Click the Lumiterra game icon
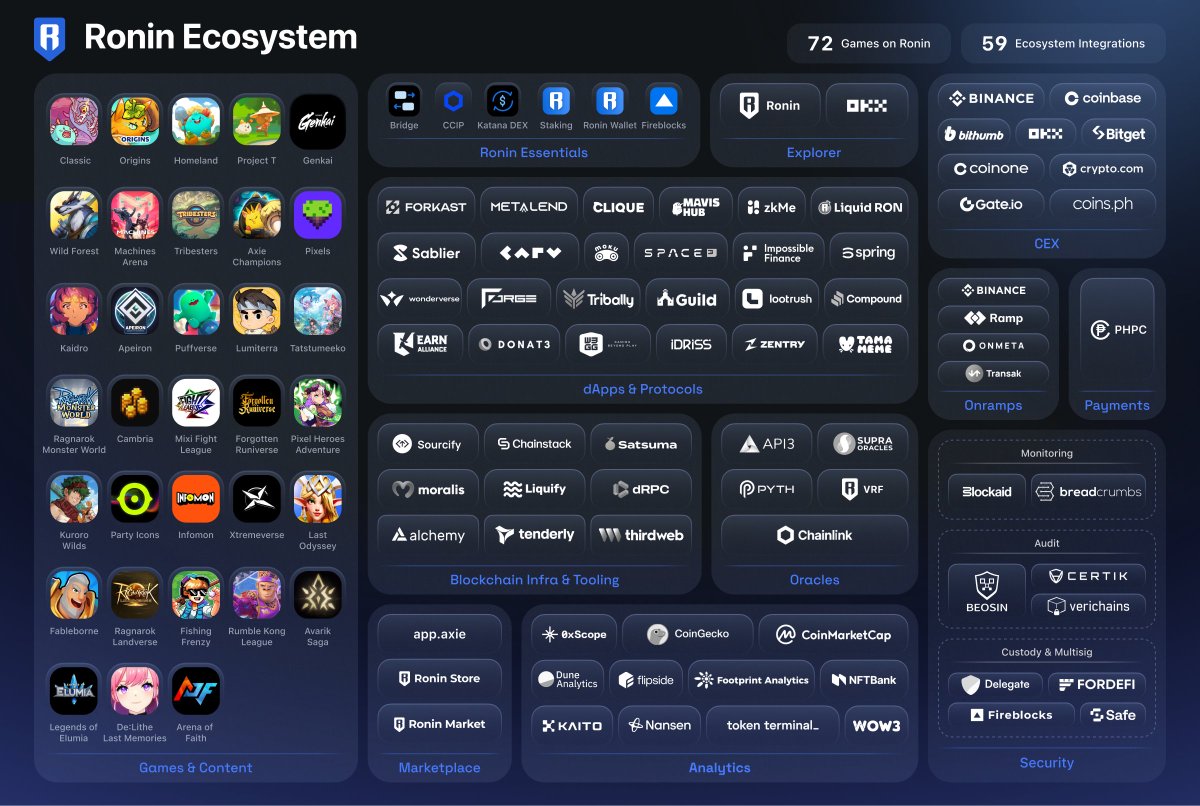The width and height of the screenshot is (1200, 806). (257, 310)
